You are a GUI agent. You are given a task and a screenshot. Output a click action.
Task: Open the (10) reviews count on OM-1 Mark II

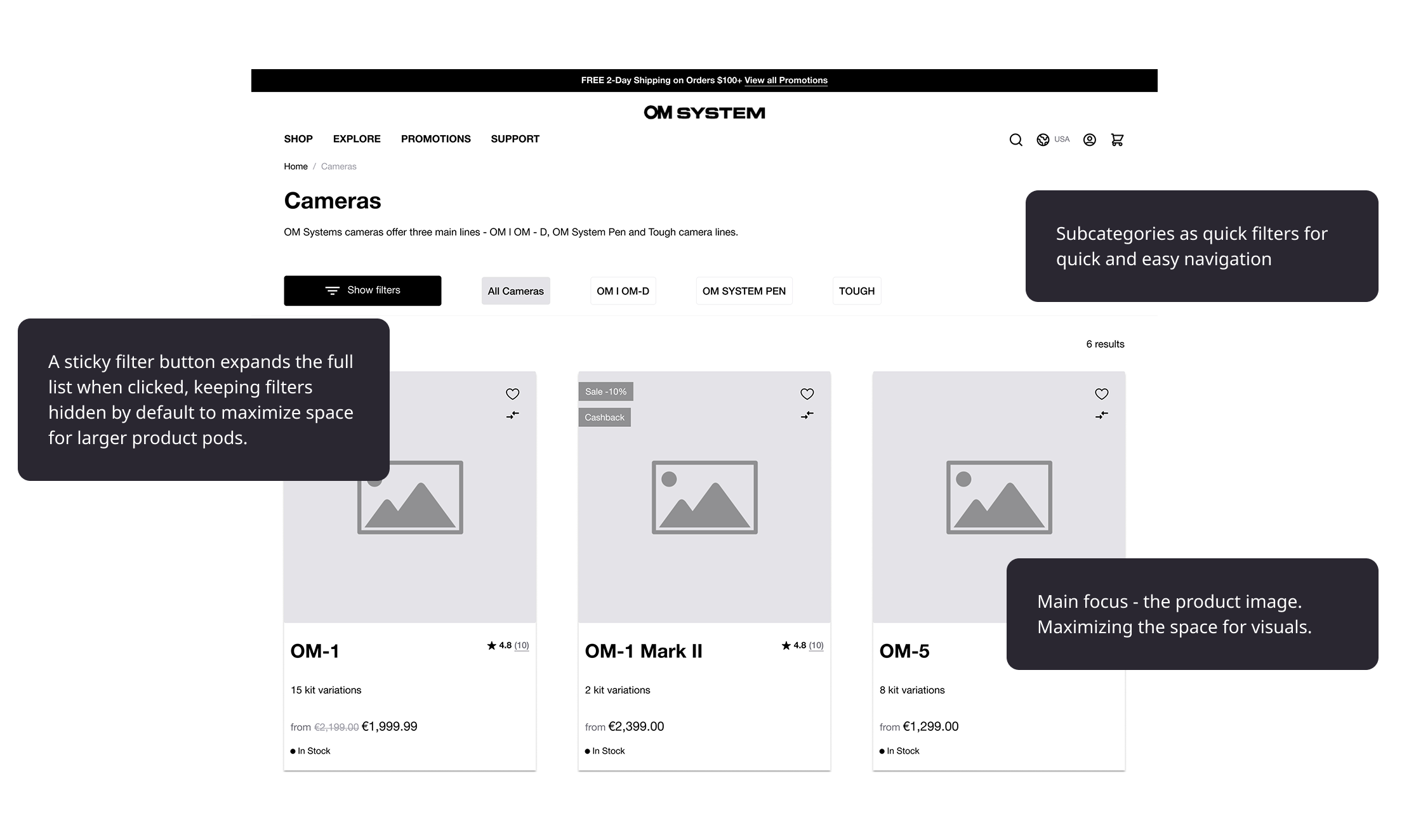[816, 645]
